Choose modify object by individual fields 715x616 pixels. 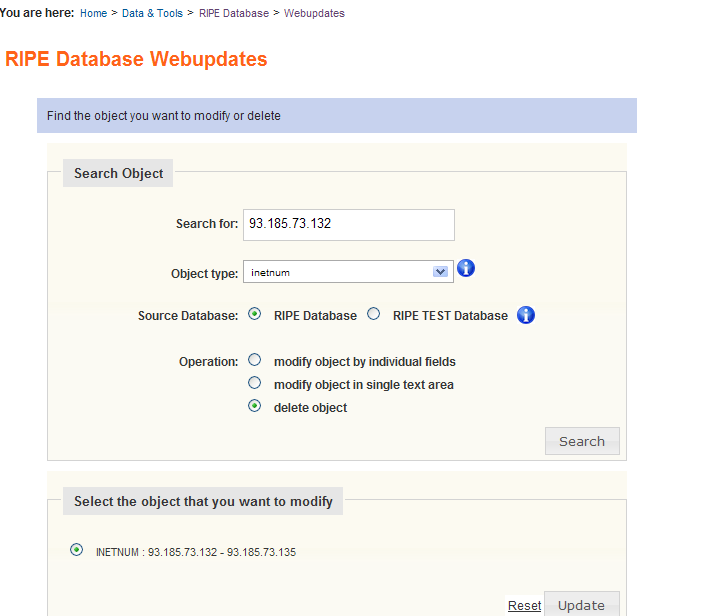coord(254,360)
